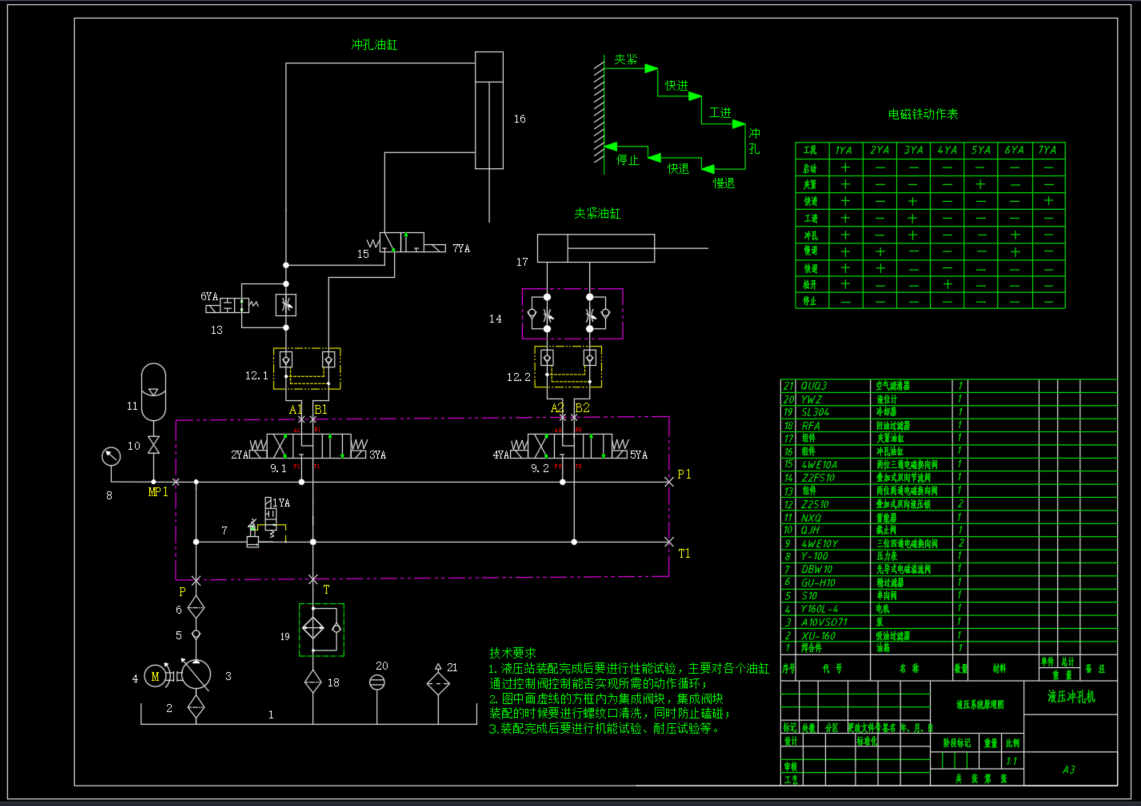
Task: Select the return filter diamond numbered 18
Action: point(313,682)
